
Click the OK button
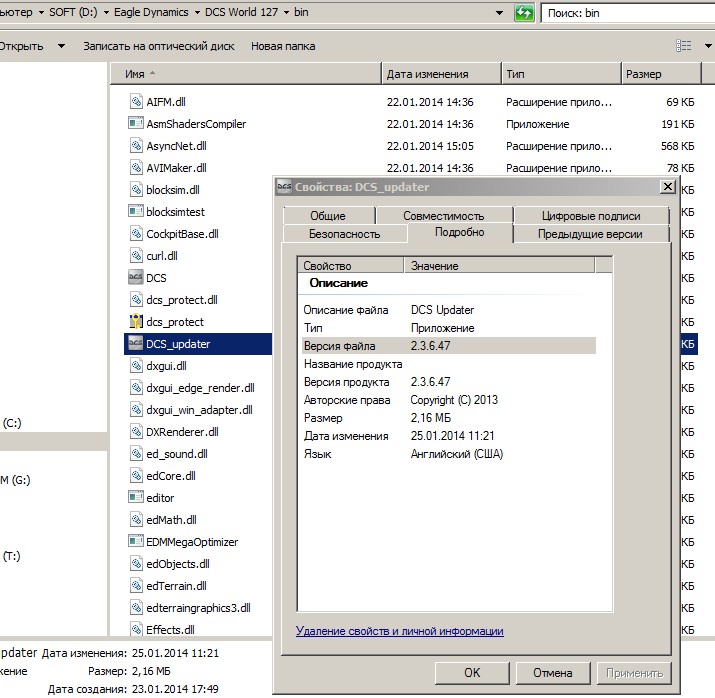472,673
